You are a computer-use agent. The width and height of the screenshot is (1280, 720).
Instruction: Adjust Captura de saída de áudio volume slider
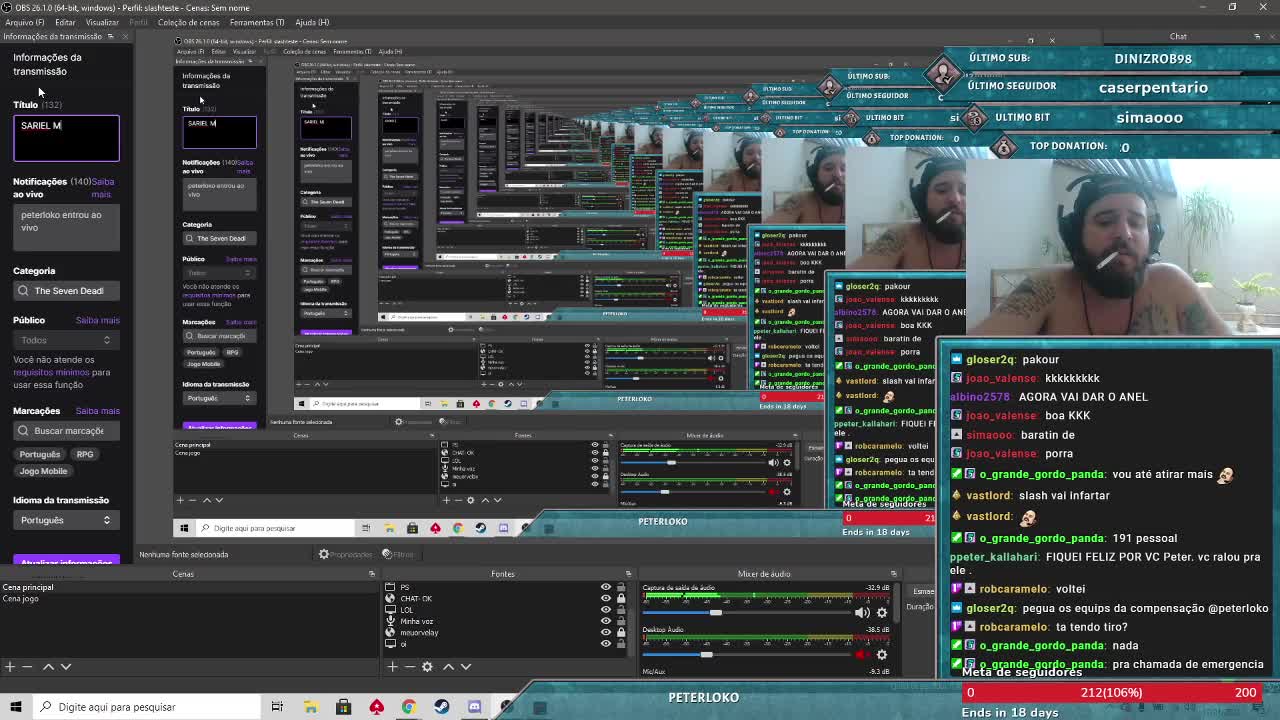pos(715,613)
